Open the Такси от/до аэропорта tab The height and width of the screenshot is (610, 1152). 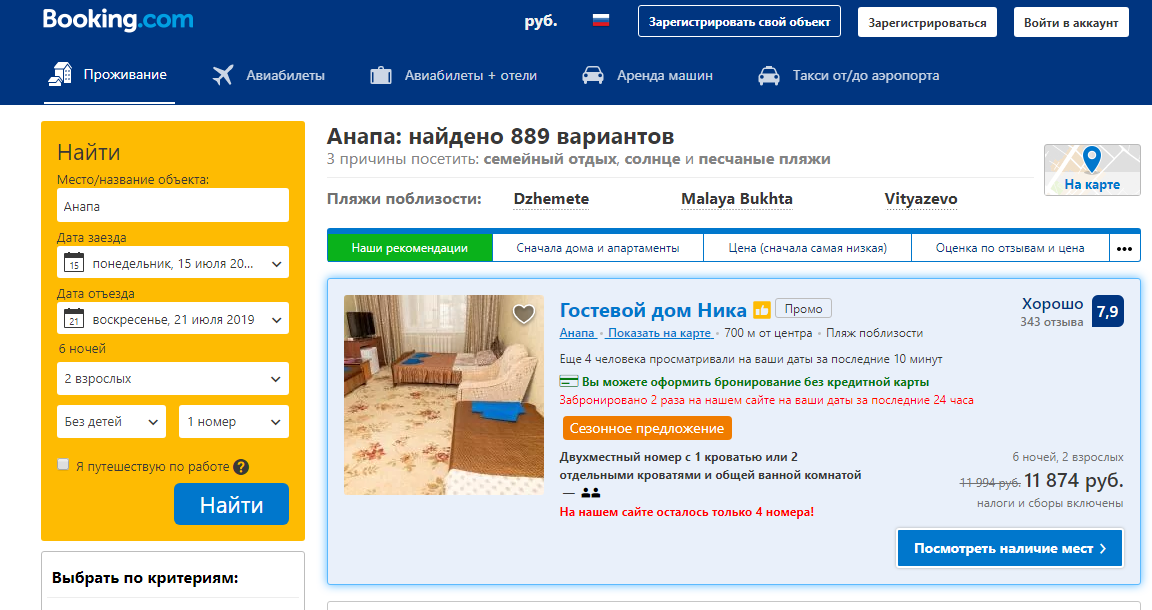(x=848, y=75)
